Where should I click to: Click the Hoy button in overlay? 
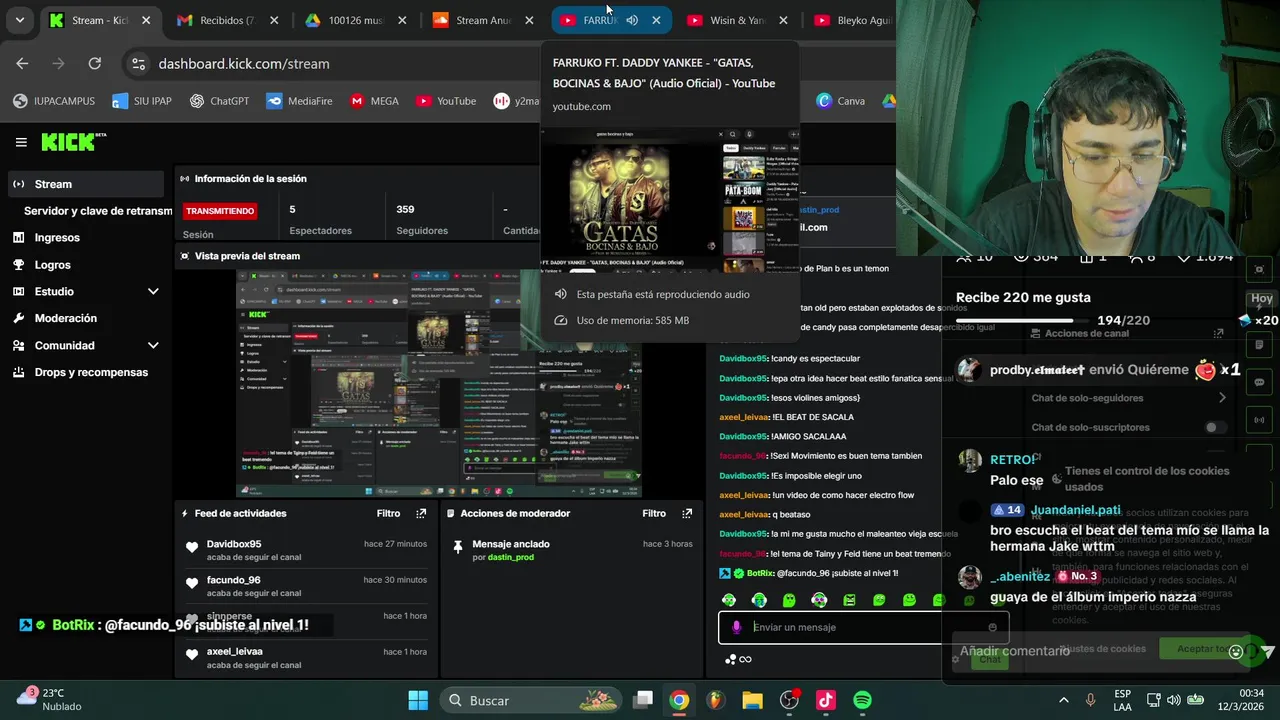click(x=1262, y=299)
